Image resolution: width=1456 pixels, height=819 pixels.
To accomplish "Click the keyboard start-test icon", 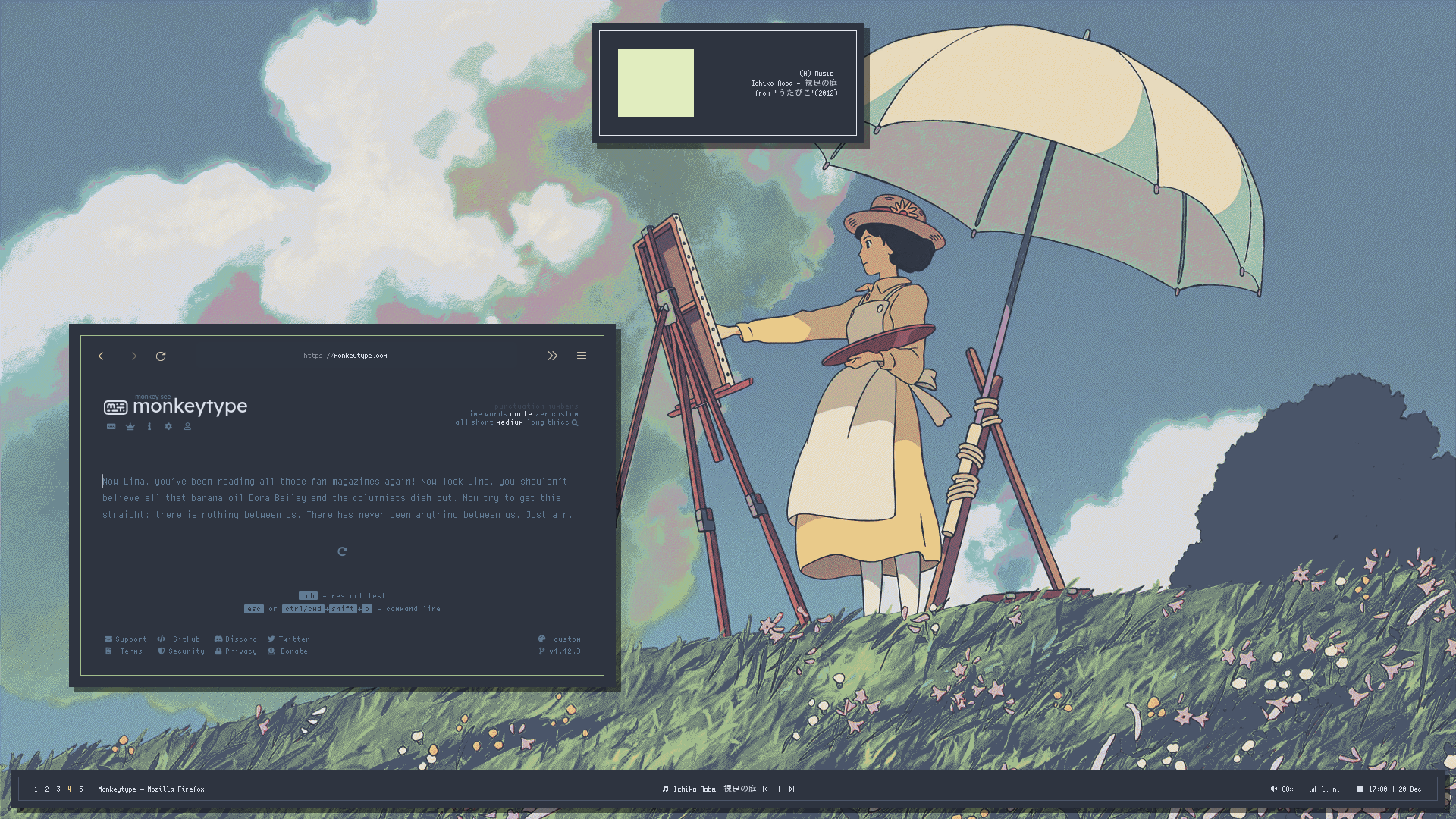I will [x=111, y=427].
